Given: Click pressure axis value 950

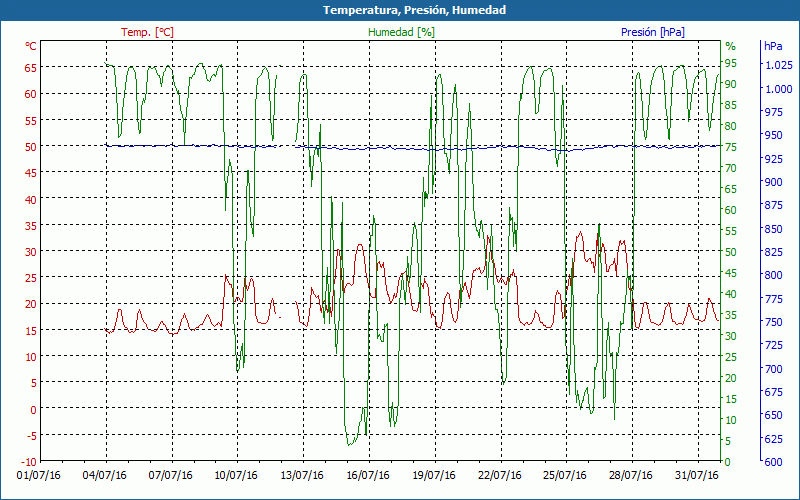Looking at the screenshot, I should 773,135.
